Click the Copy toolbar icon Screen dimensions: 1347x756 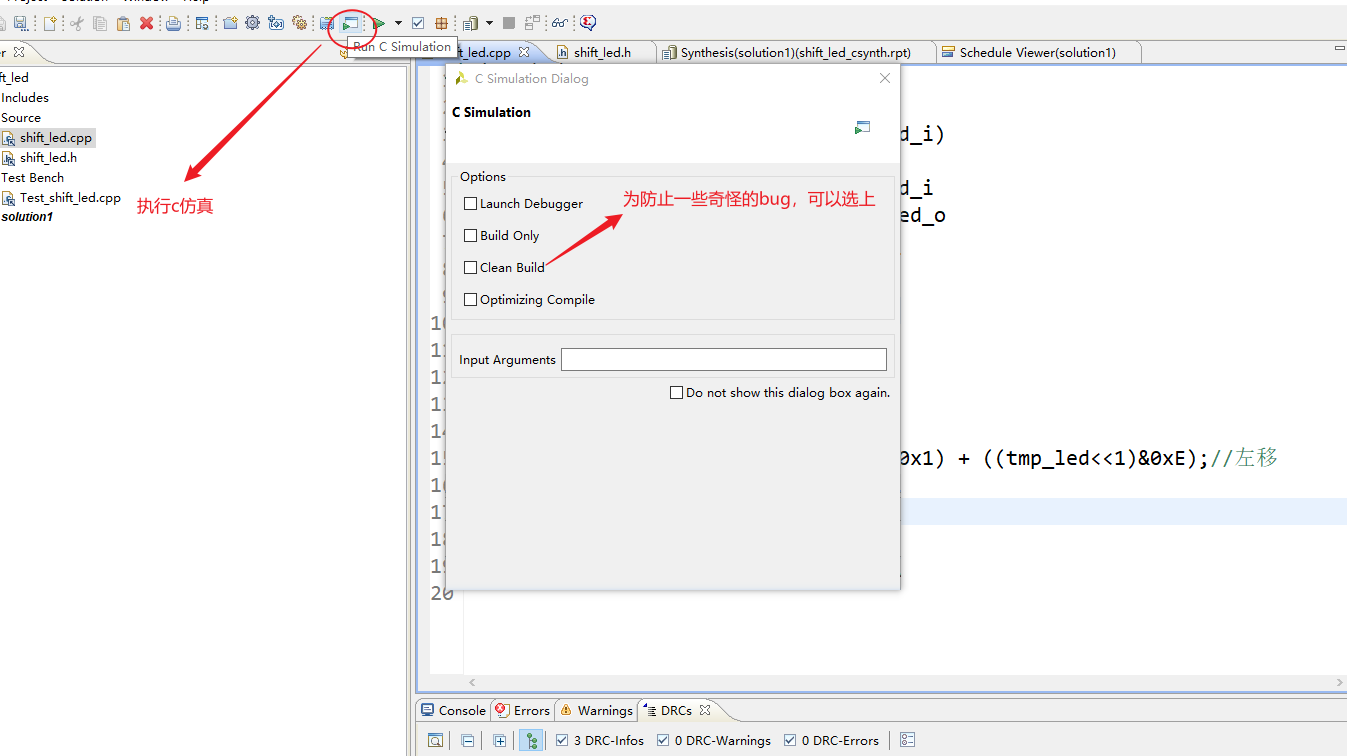[x=99, y=22]
